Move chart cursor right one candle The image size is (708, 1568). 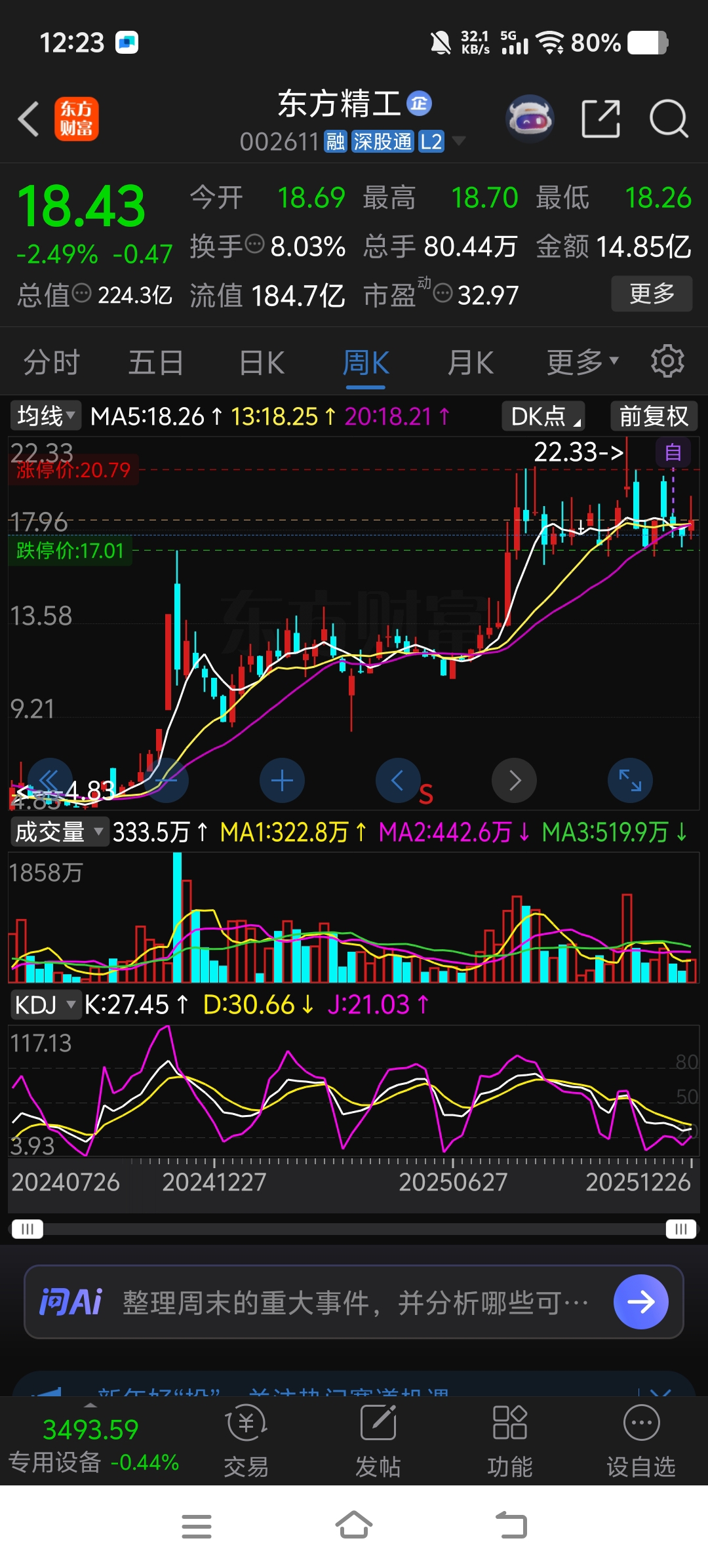click(514, 780)
